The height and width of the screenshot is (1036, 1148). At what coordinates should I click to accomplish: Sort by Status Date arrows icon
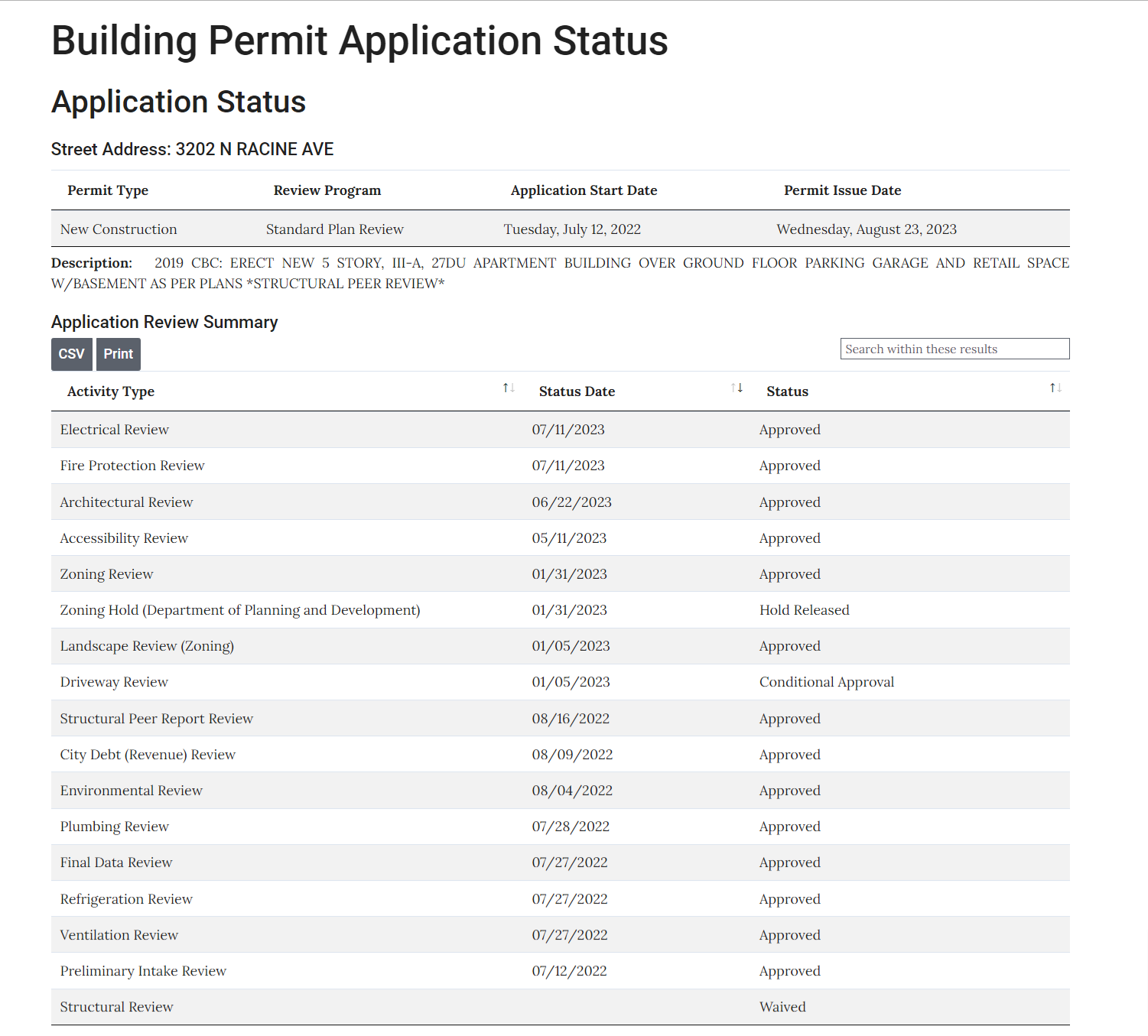[x=737, y=388]
